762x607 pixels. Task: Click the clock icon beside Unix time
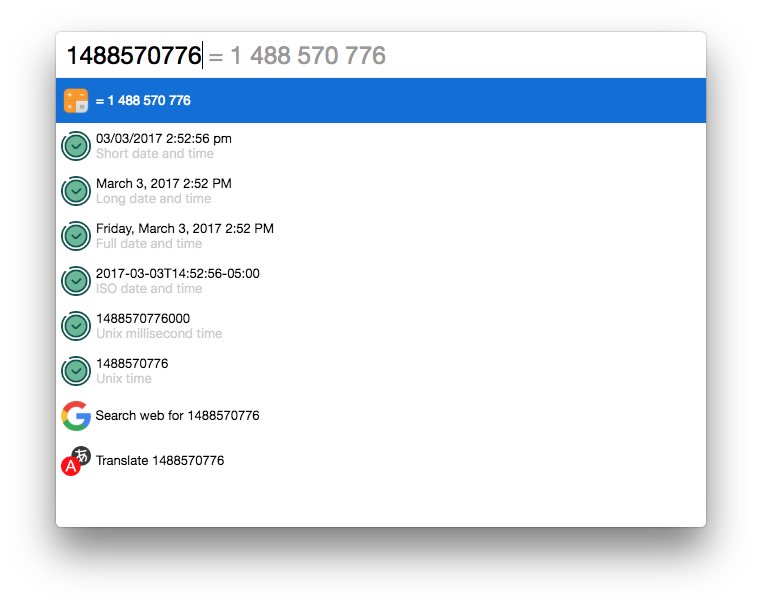click(x=76, y=371)
